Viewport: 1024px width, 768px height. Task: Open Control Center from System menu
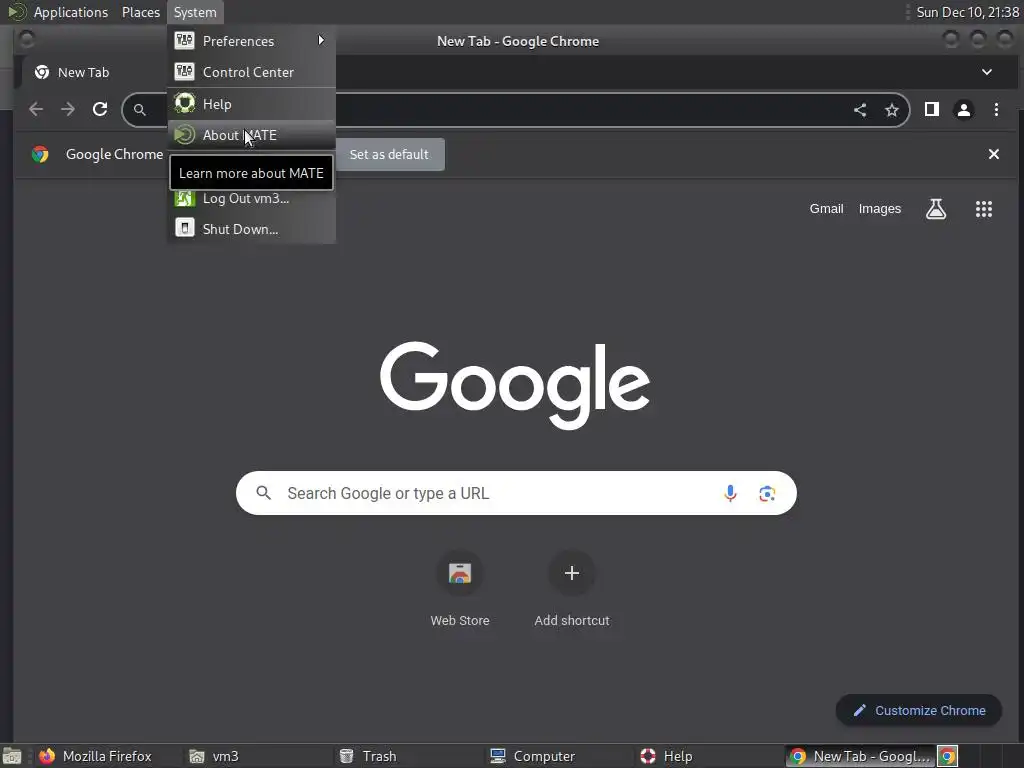(x=251, y=72)
